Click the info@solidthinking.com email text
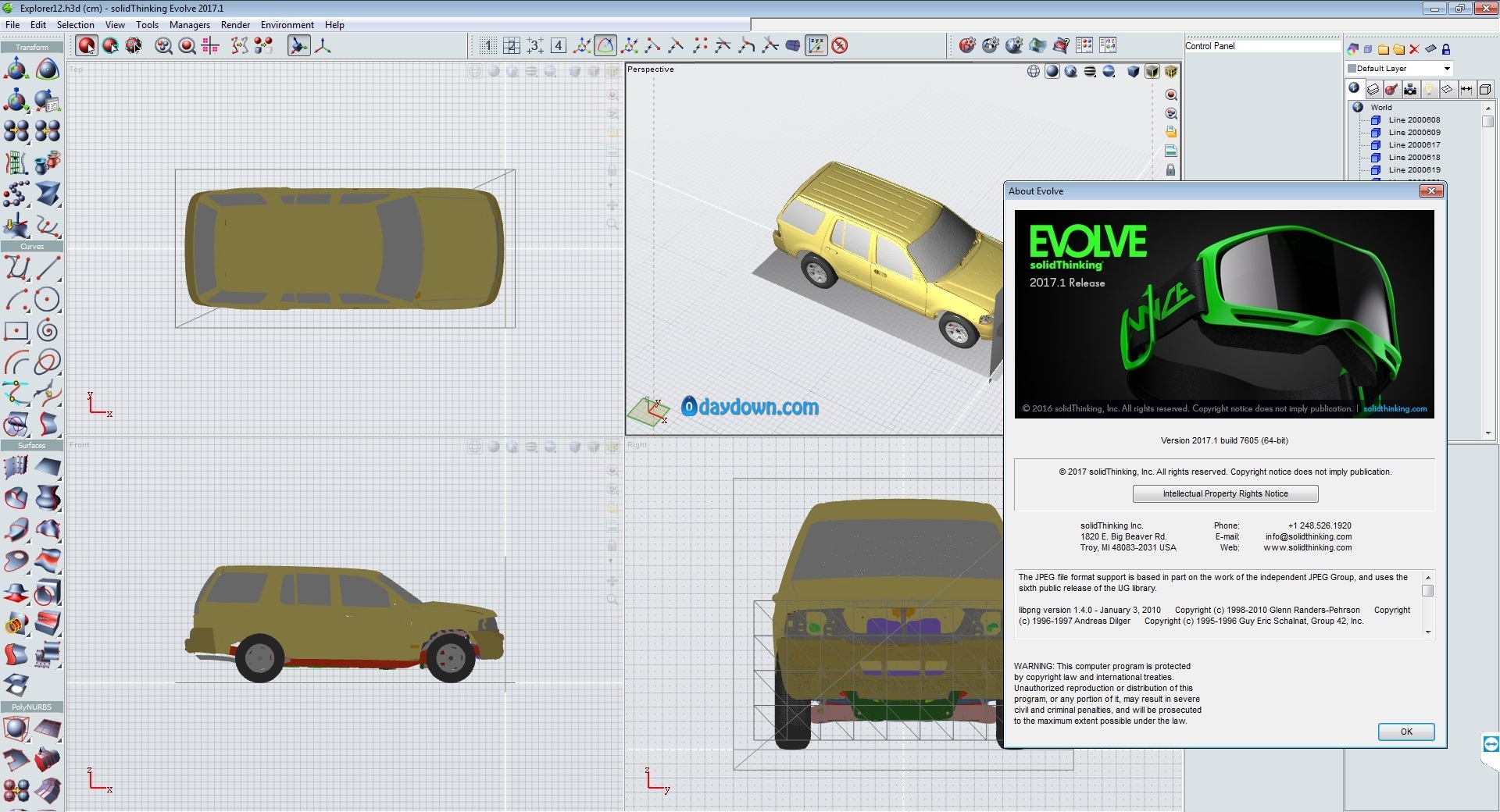Image resolution: width=1500 pixels, height=812 pixels. [1309, 536]
